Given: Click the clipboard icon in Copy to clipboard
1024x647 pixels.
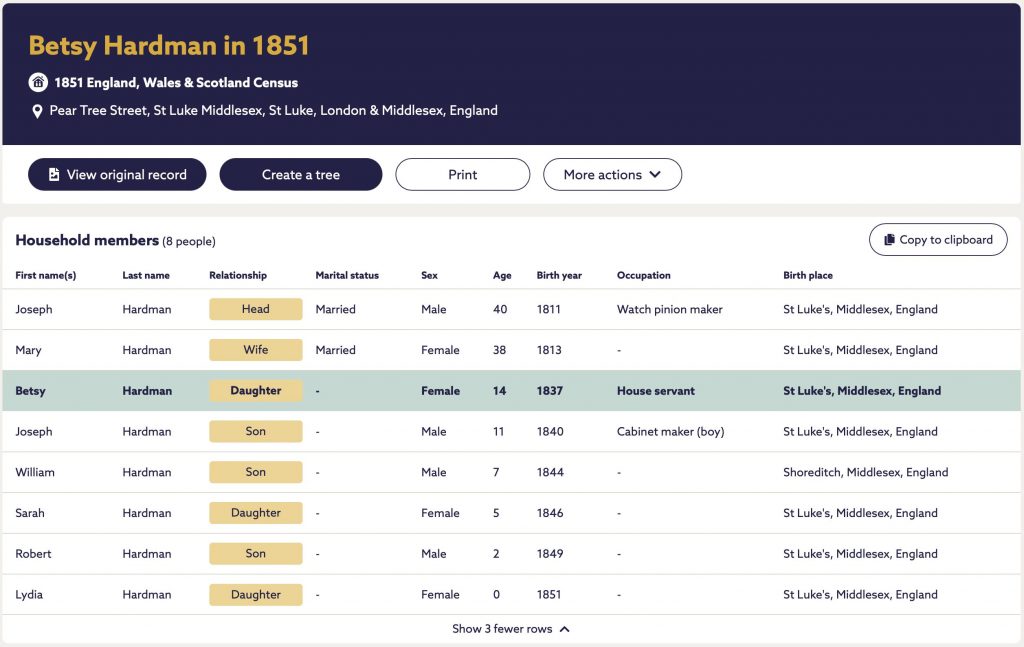Looking at the screenshot, I should click(x=889, y=240).
